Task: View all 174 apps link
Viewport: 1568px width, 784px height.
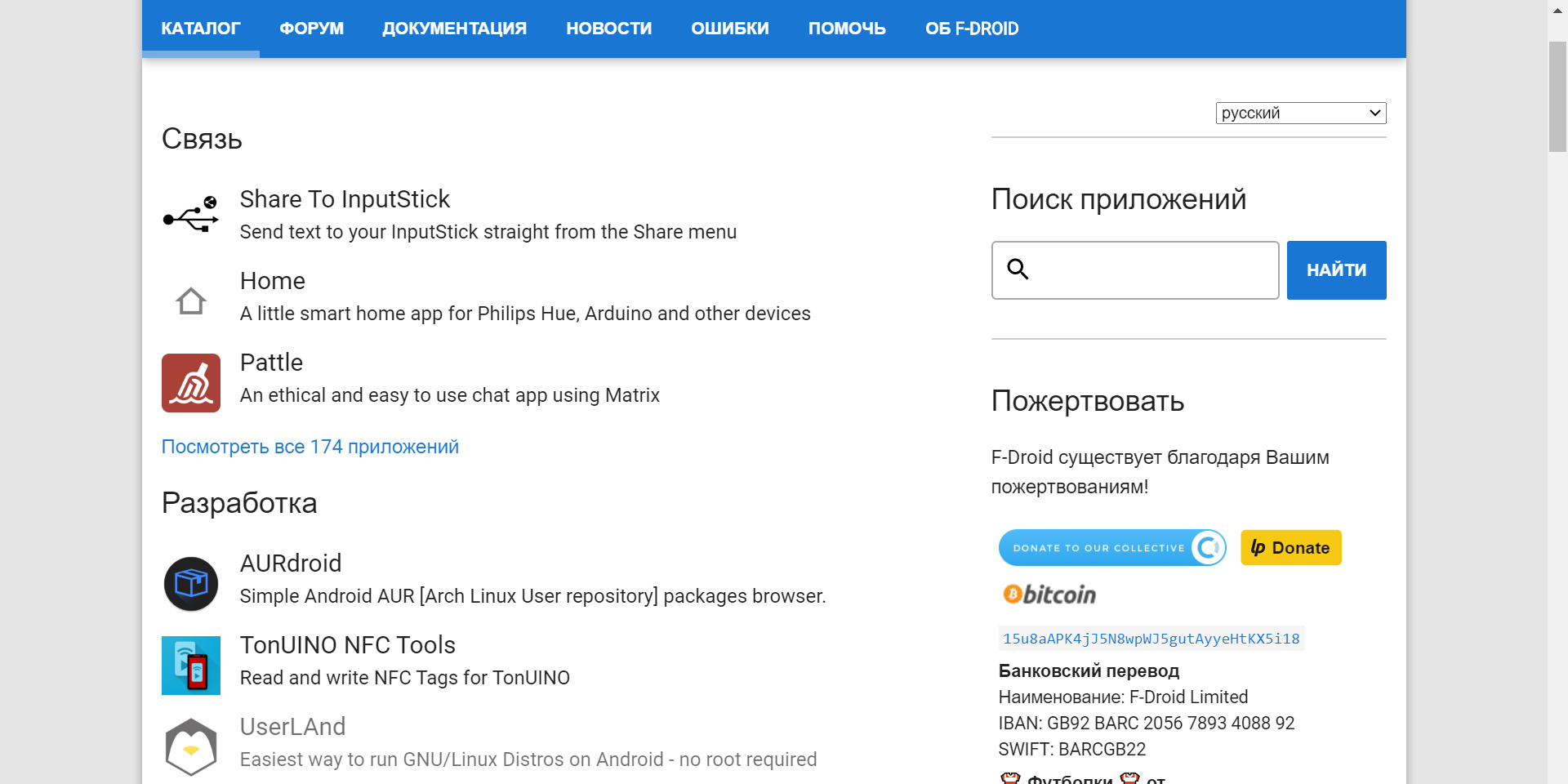Action: pos(310,447)
